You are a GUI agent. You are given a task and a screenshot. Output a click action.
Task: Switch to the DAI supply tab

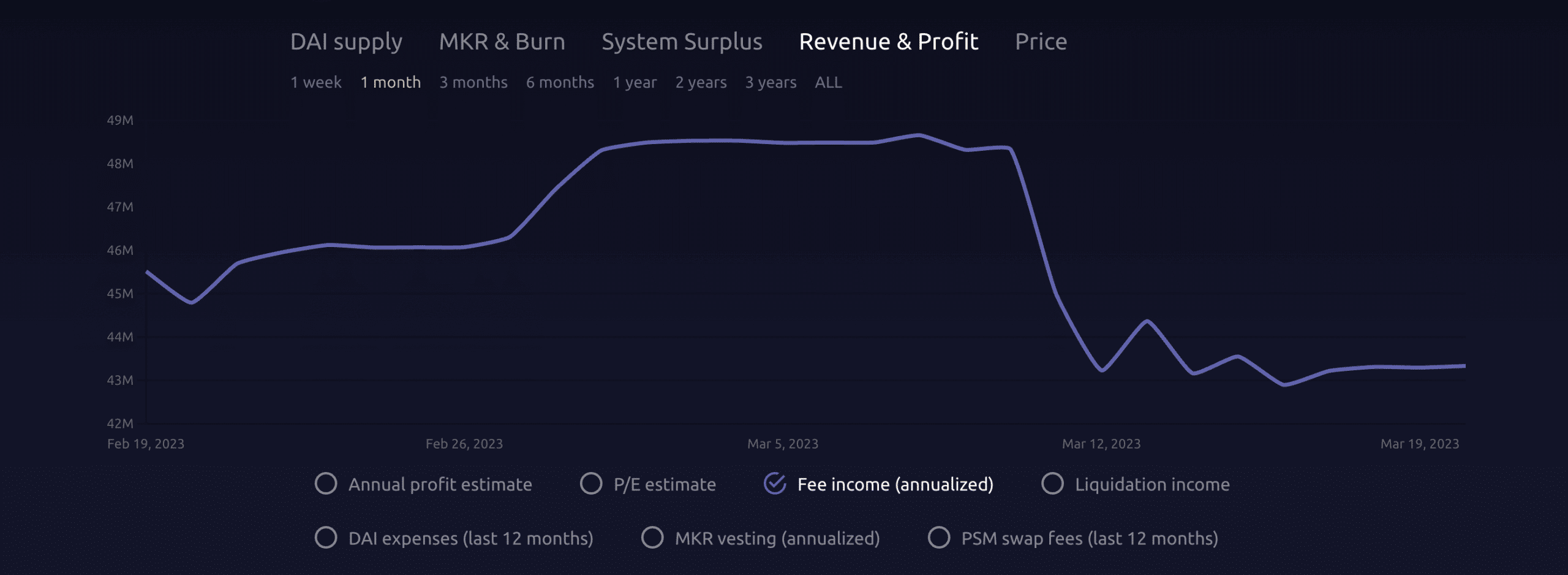click(346, 42)
